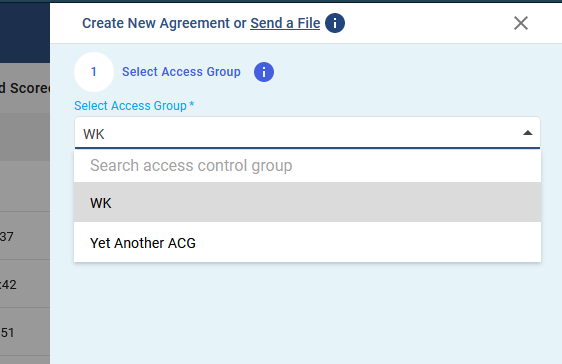This screenshot has height=364, width=562.
Task: Select the background row ending in 37
Action: [x=25, y=236]
